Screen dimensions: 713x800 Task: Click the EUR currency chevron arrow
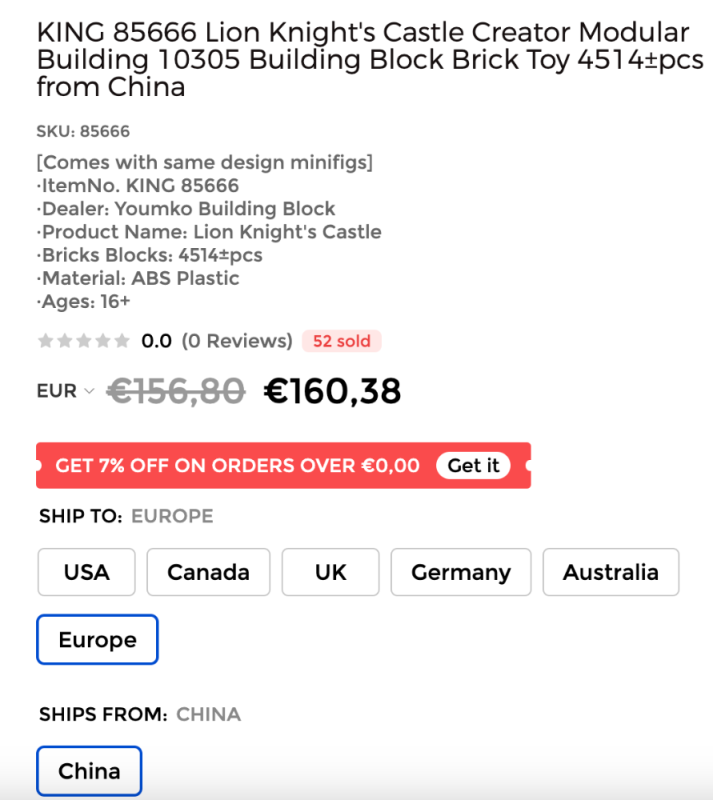89,391
